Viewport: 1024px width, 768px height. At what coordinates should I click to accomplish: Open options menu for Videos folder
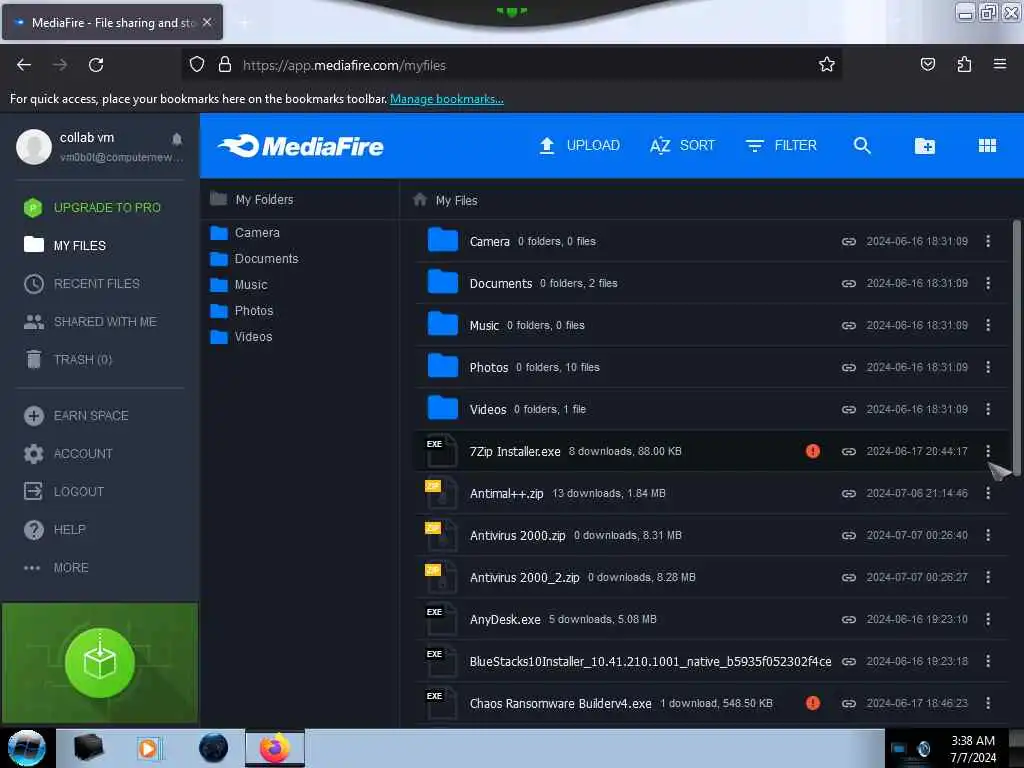987,409
